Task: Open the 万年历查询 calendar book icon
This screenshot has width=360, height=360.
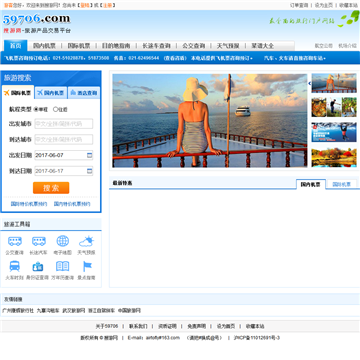Action: point(62,266)
